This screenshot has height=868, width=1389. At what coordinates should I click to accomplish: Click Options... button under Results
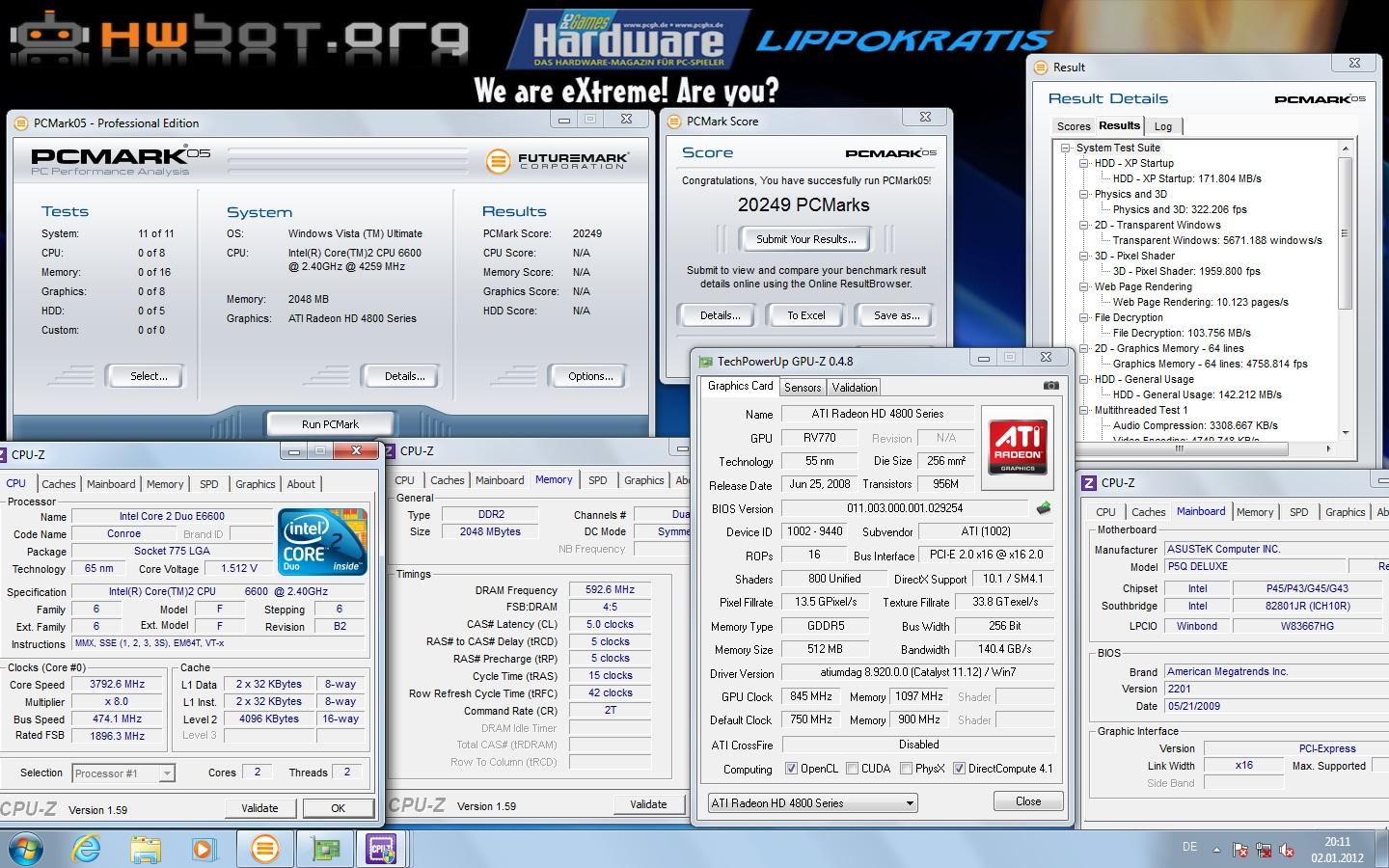tap(590, 376)
